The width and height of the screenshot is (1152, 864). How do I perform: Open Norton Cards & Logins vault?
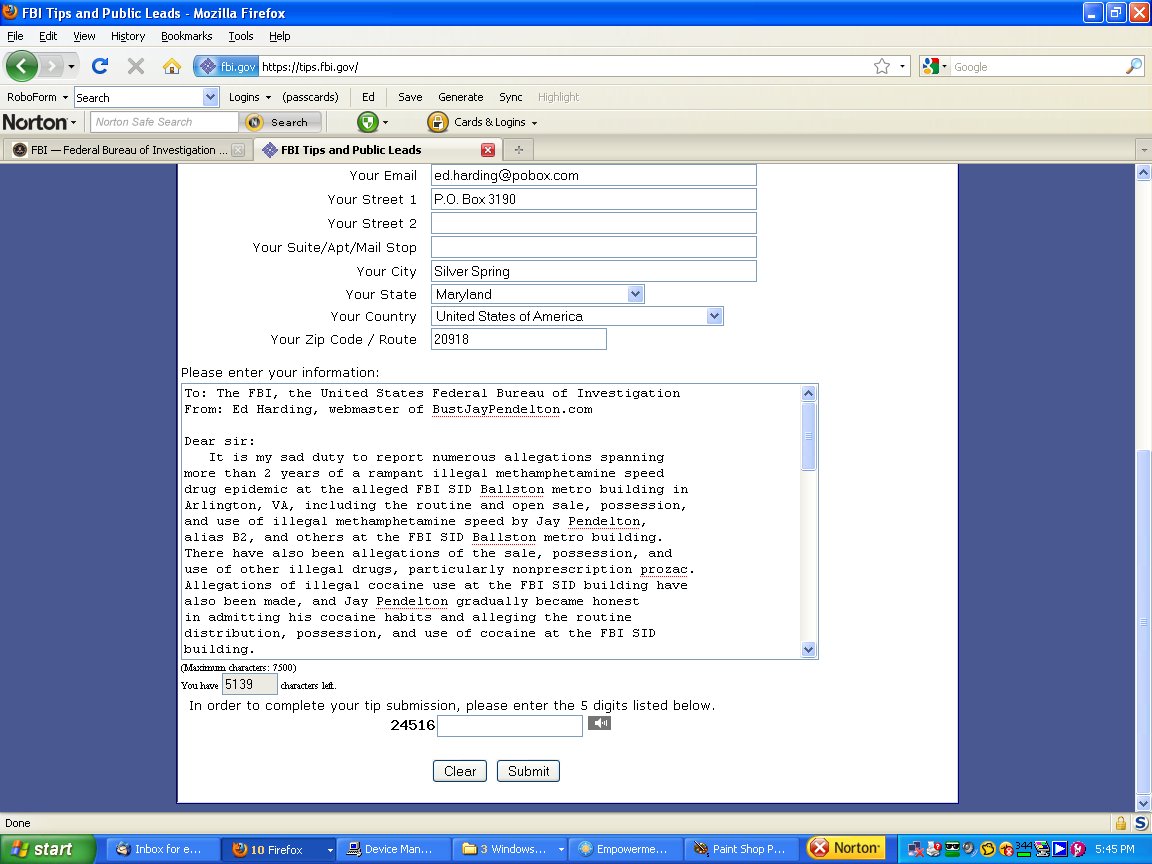[x=482, y=122]
